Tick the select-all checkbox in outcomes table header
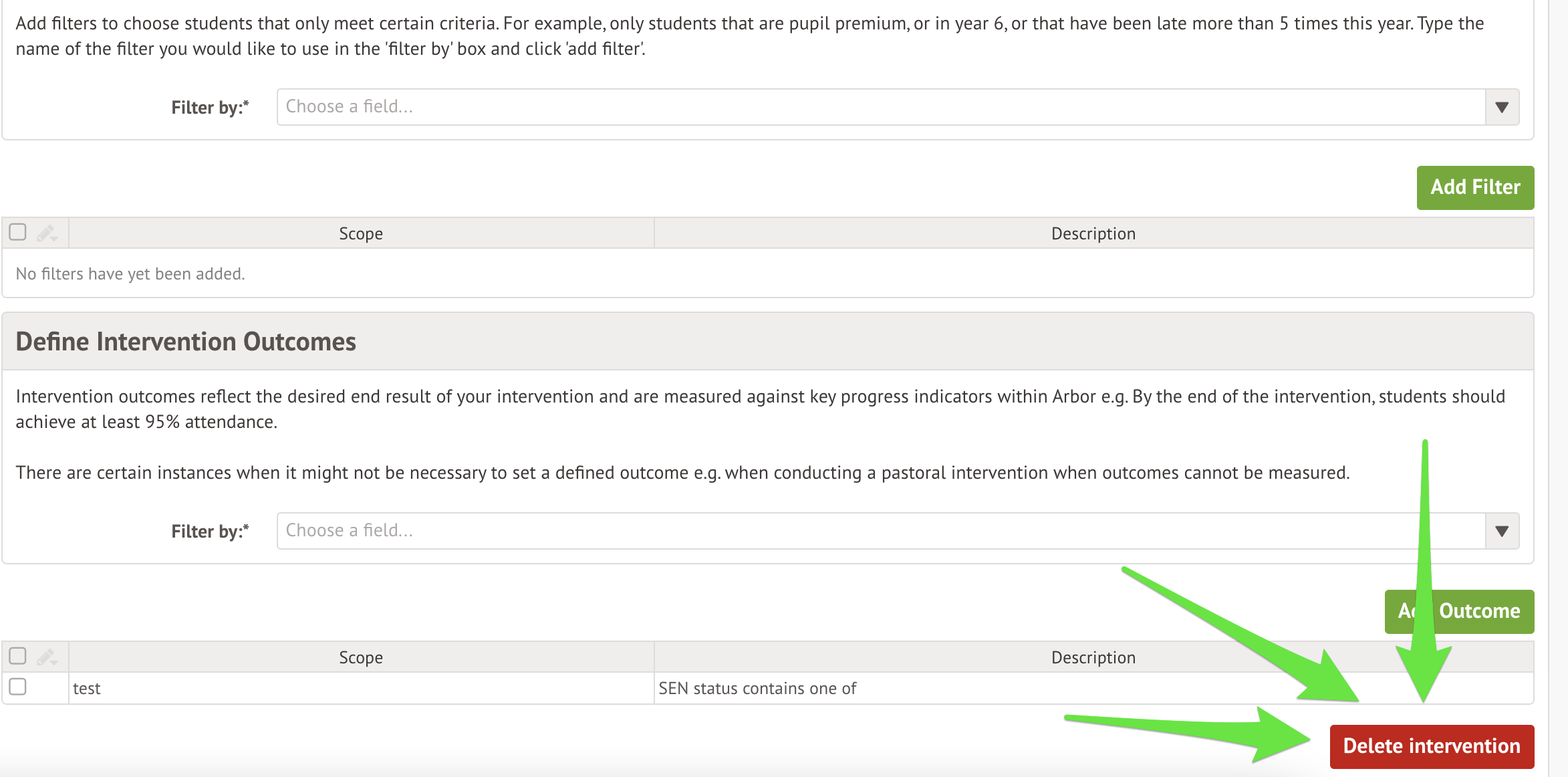Screen dimensions: 1568x777 coord(17,656)
